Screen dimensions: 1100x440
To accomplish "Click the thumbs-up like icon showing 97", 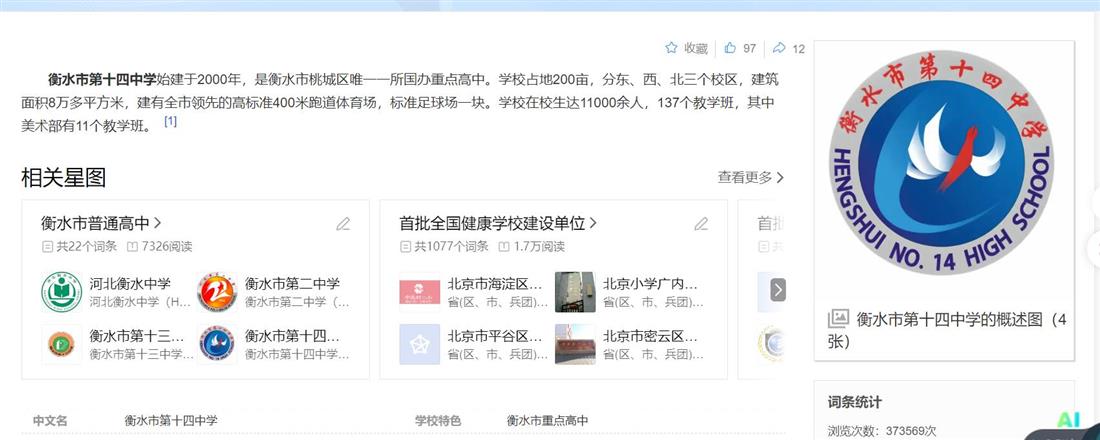I will pyautogui.click(x=730, y=48).
